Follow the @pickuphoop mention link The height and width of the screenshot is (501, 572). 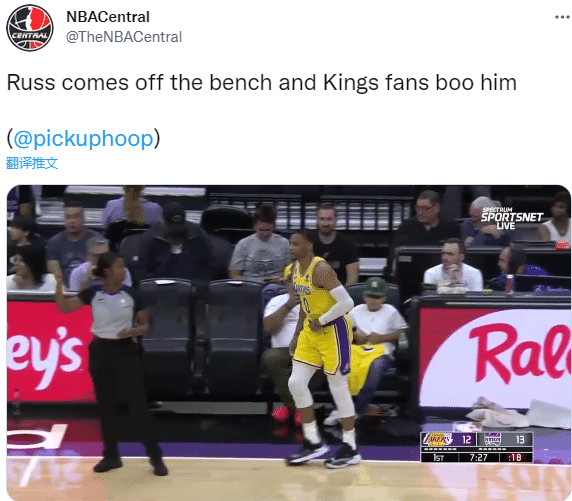(83, 139)
